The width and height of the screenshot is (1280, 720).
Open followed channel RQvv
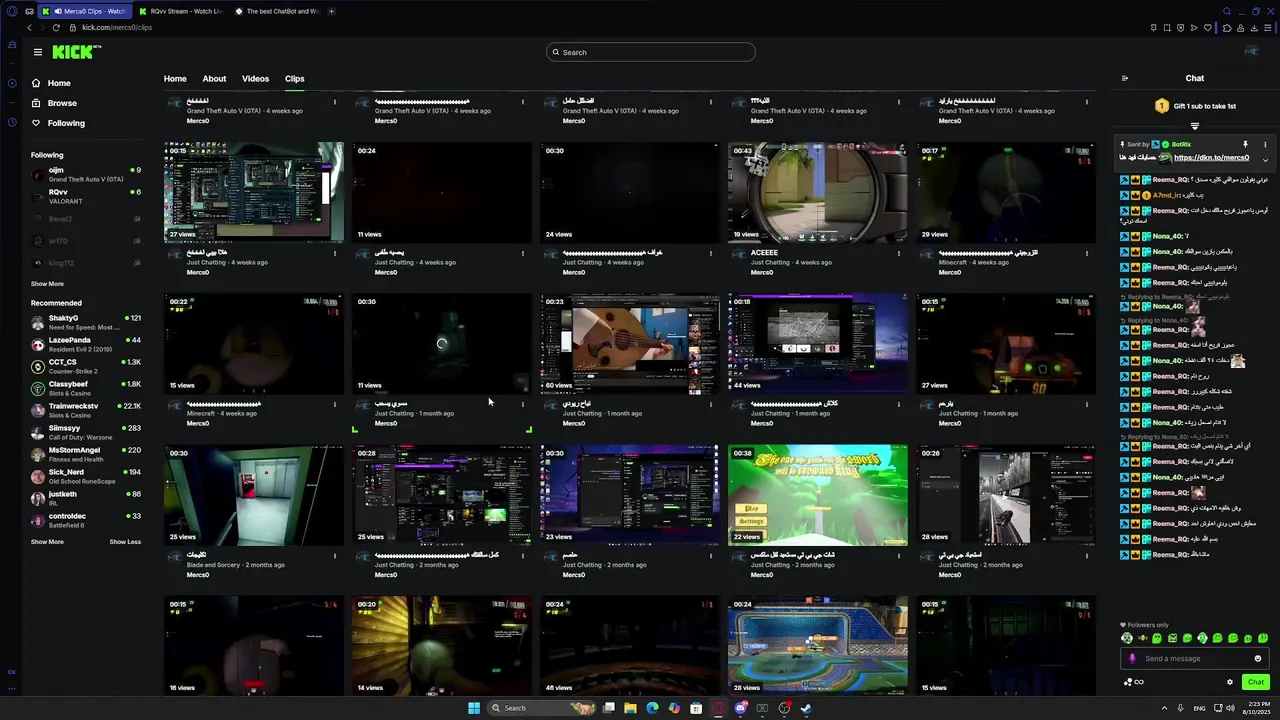click(86, 196)
